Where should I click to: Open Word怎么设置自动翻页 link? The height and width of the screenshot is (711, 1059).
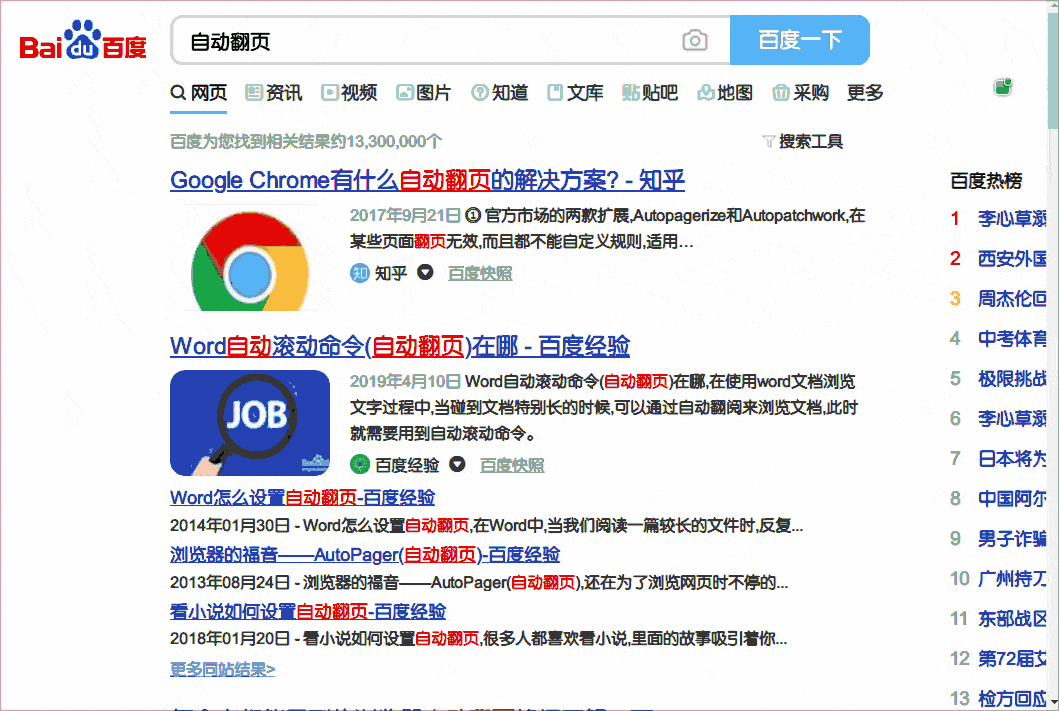(303, 498)
